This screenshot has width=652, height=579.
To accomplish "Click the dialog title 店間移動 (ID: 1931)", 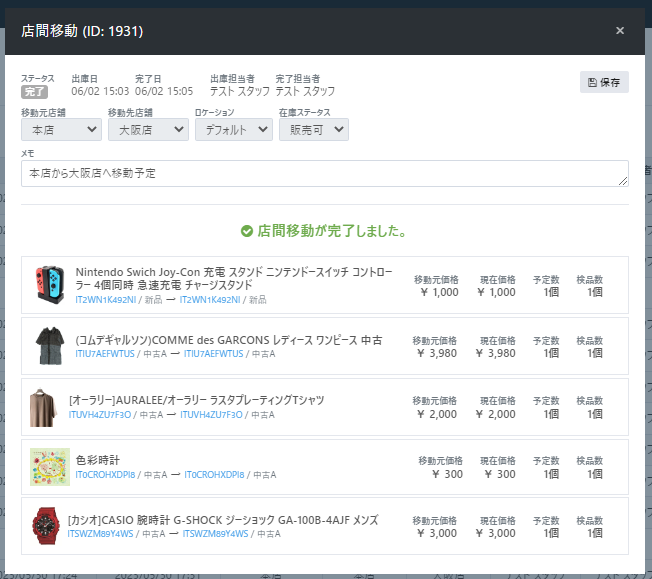I will pos(82,31).
